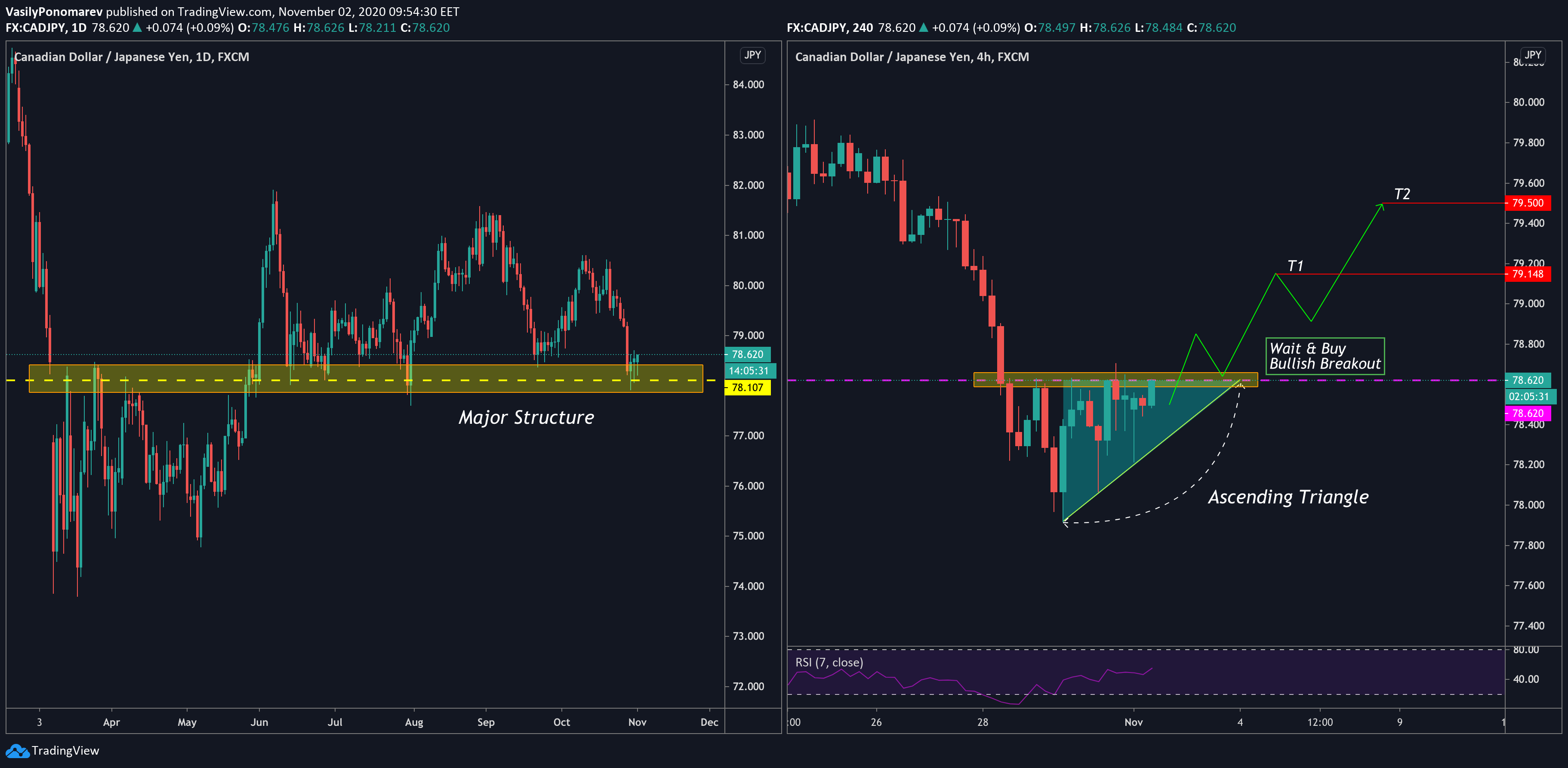1568x768 pixels.
Task: Click the 75.000 price on the 1D axis
Action: 748,537
